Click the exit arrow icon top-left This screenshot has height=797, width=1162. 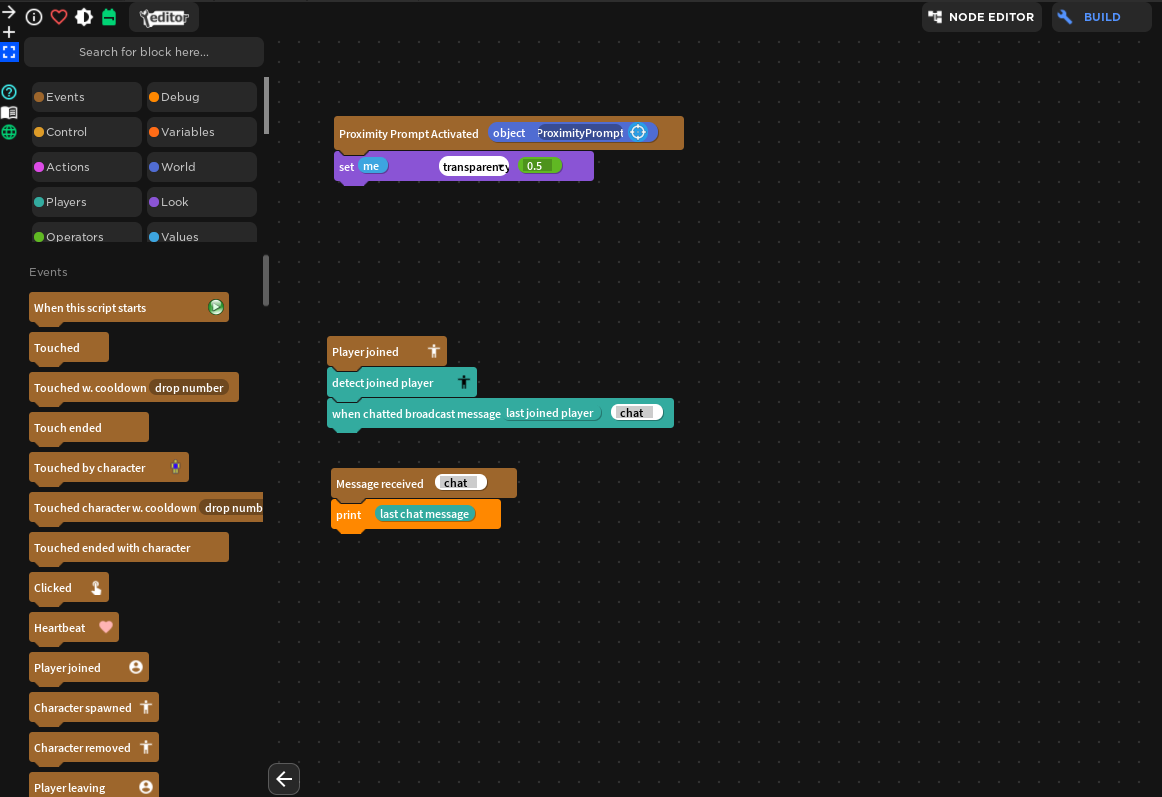[x=9, y=10]
